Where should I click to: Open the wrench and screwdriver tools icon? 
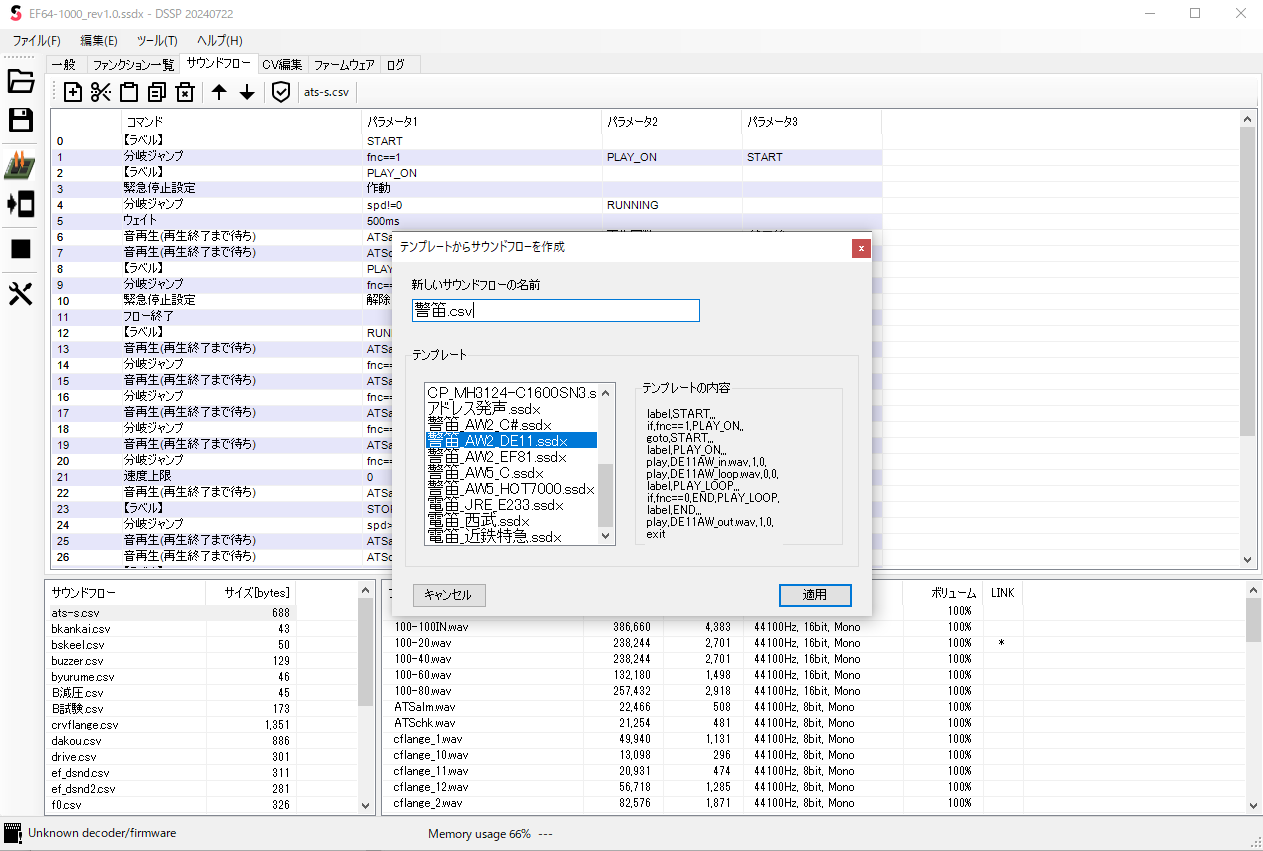21,293
